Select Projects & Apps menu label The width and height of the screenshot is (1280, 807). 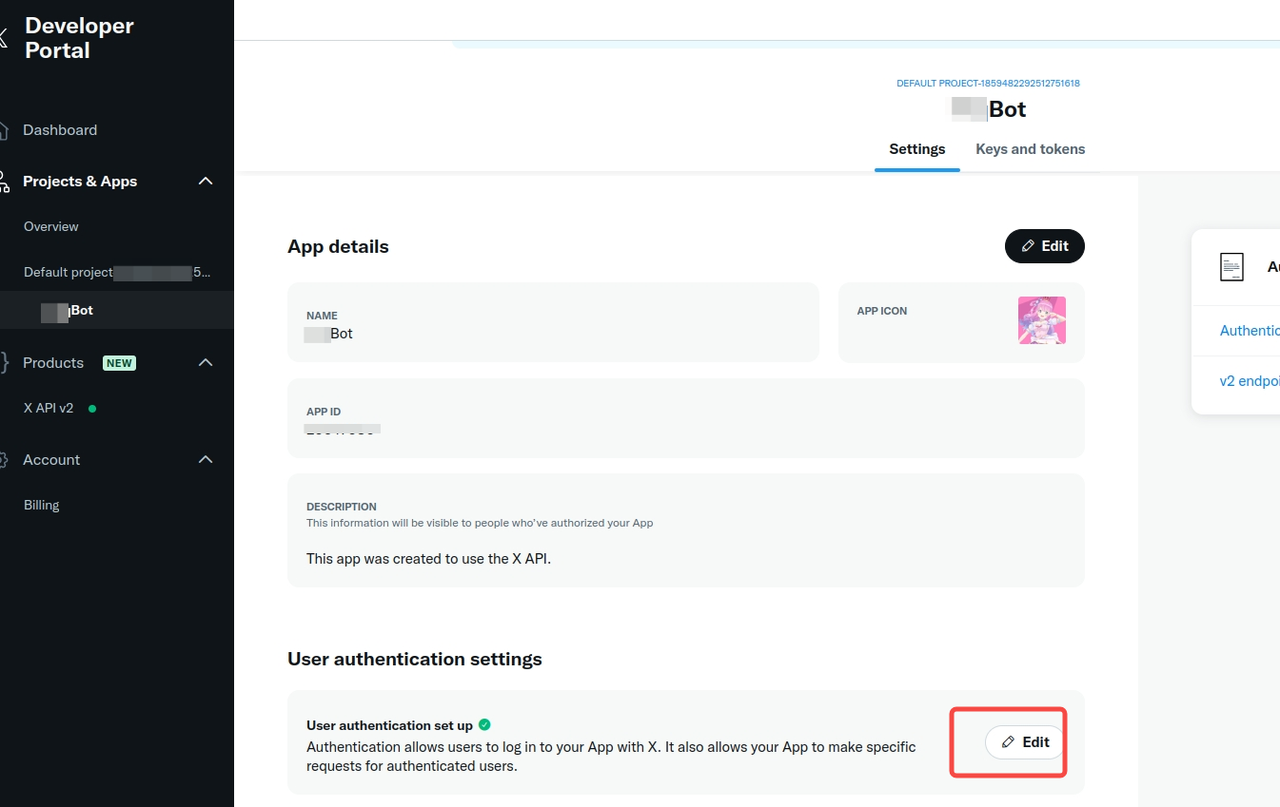80,181
